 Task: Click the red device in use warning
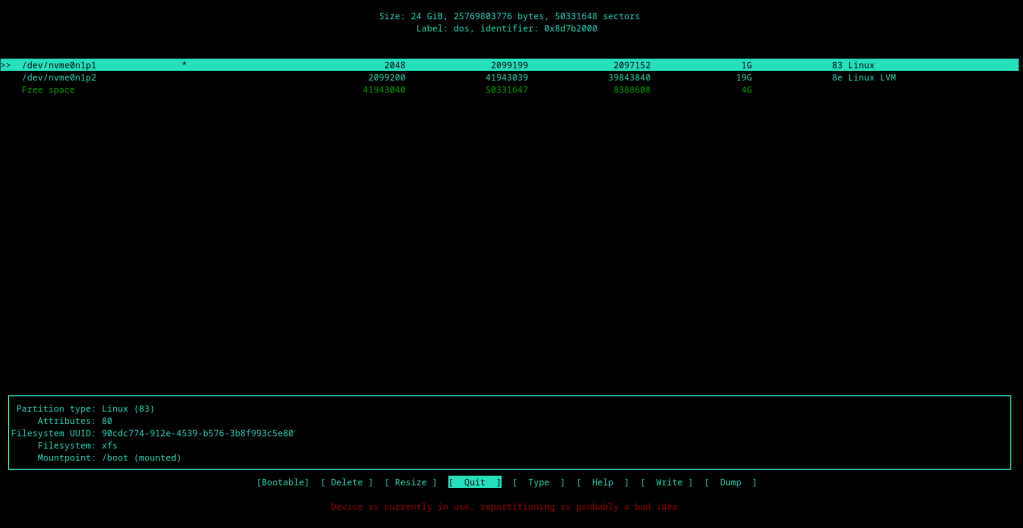tap(506, 507)
